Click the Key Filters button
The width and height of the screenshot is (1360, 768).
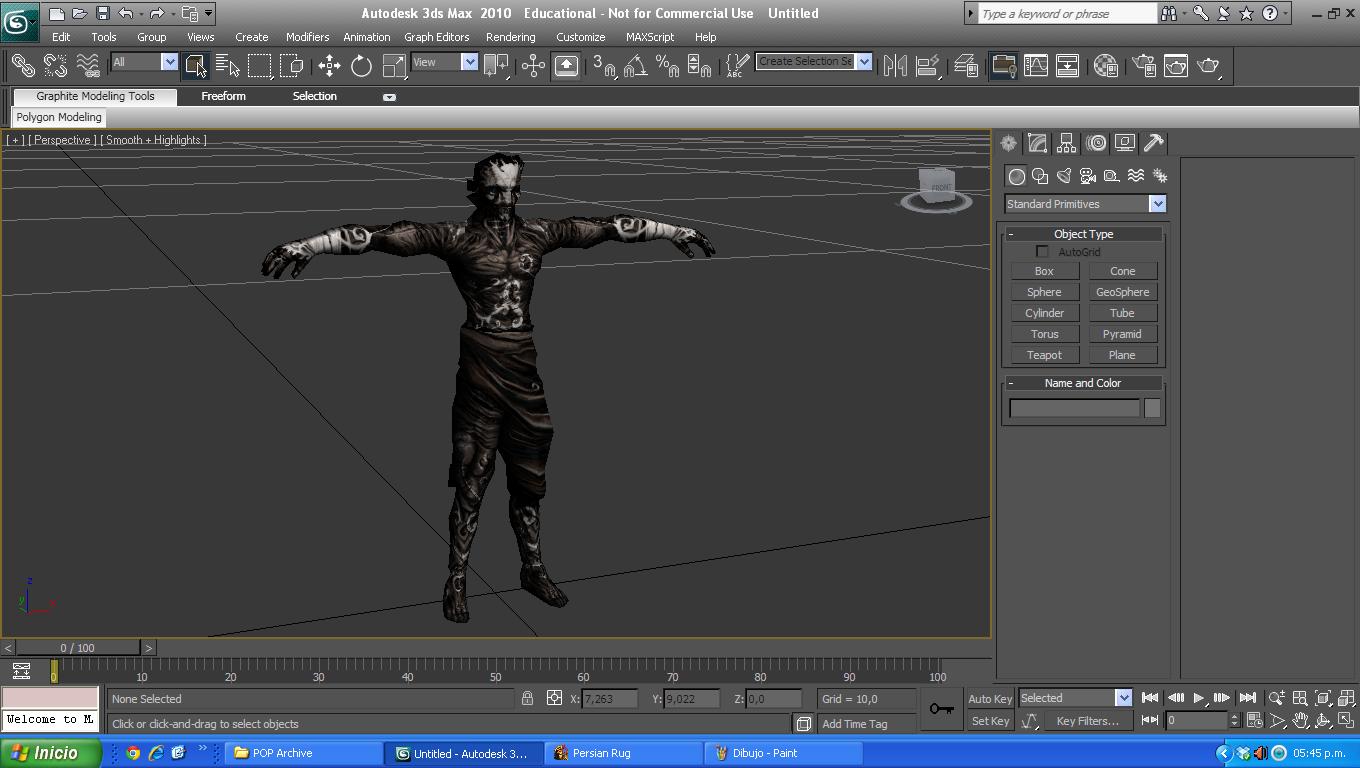pos(1087,721)
